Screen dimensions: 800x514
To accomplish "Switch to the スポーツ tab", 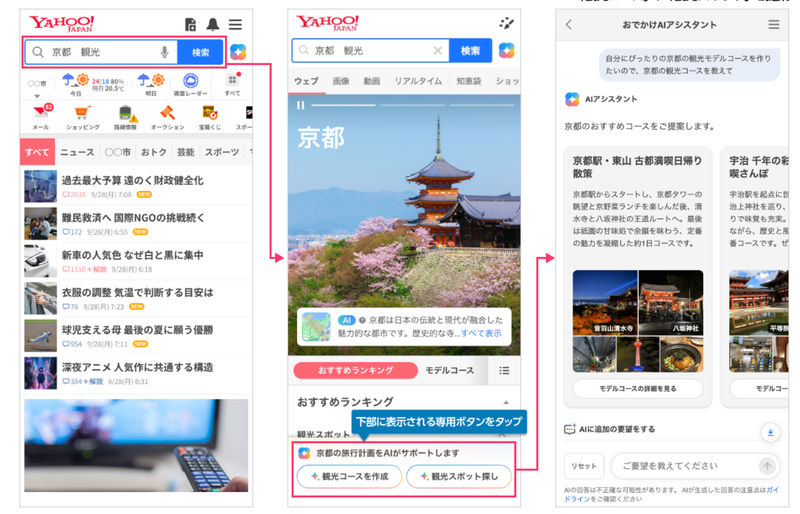I will click(222, 152).
